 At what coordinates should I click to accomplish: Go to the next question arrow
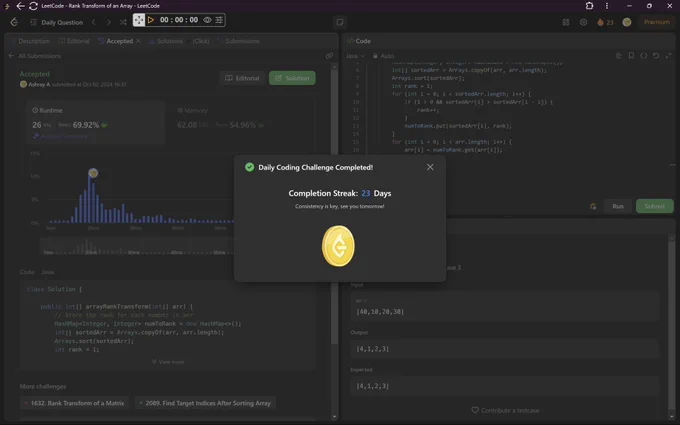pyautogui.click(x=108, y=22)
